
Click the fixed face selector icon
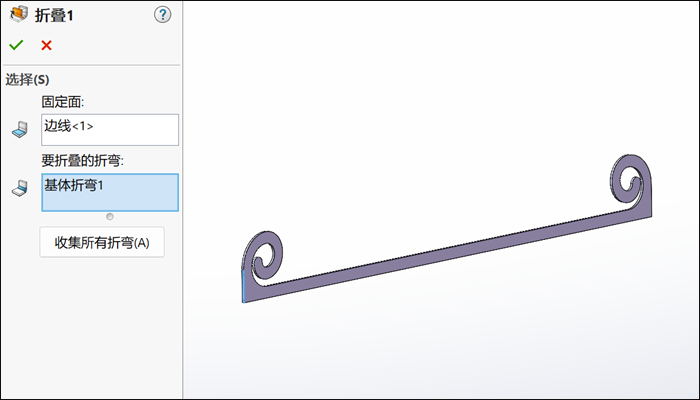[20, 129]
